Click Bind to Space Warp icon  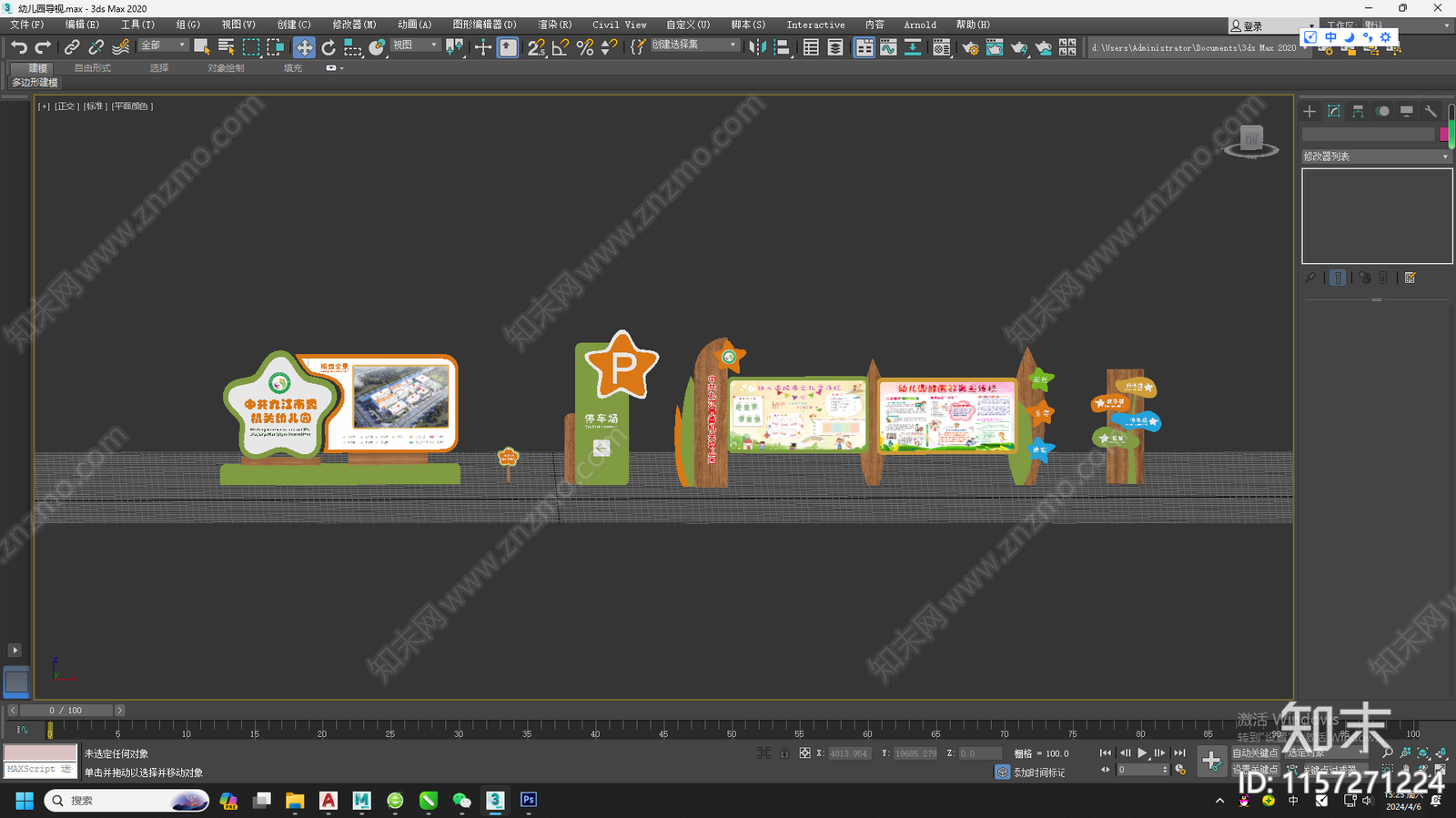pyautogui.click(x=120, y=47)
